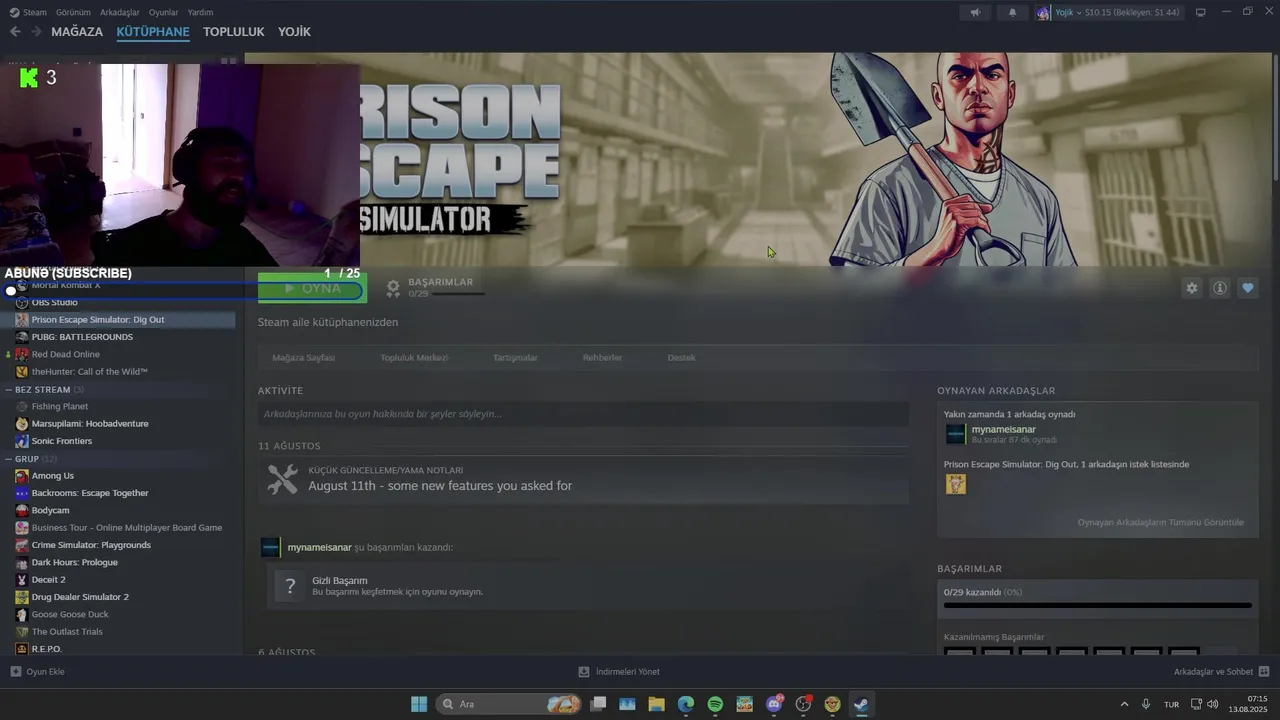Go to the TOPLULUK tab
The width and height of the screenshot is (1280, 720).
(x=234, y=32)
